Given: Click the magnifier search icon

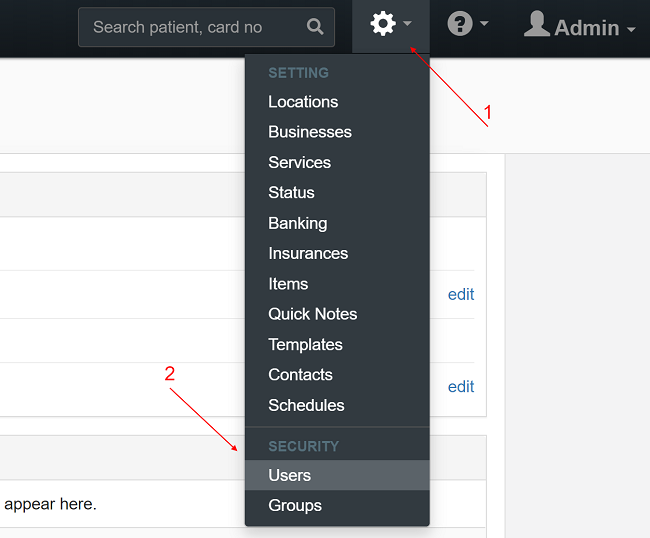Looking at the screenshot, I should coord(315,27).
